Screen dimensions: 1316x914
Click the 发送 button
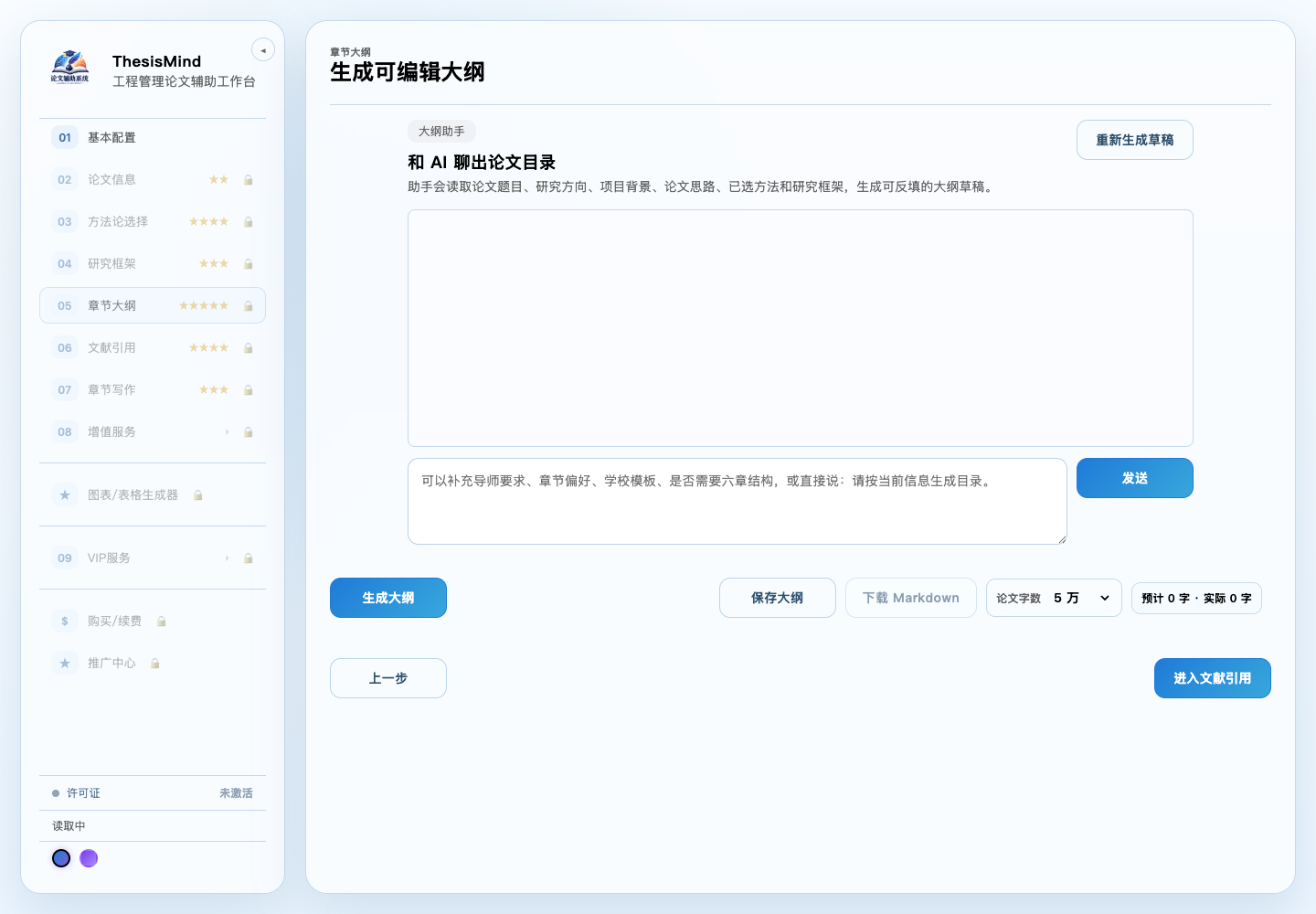tap(1135, 478)
